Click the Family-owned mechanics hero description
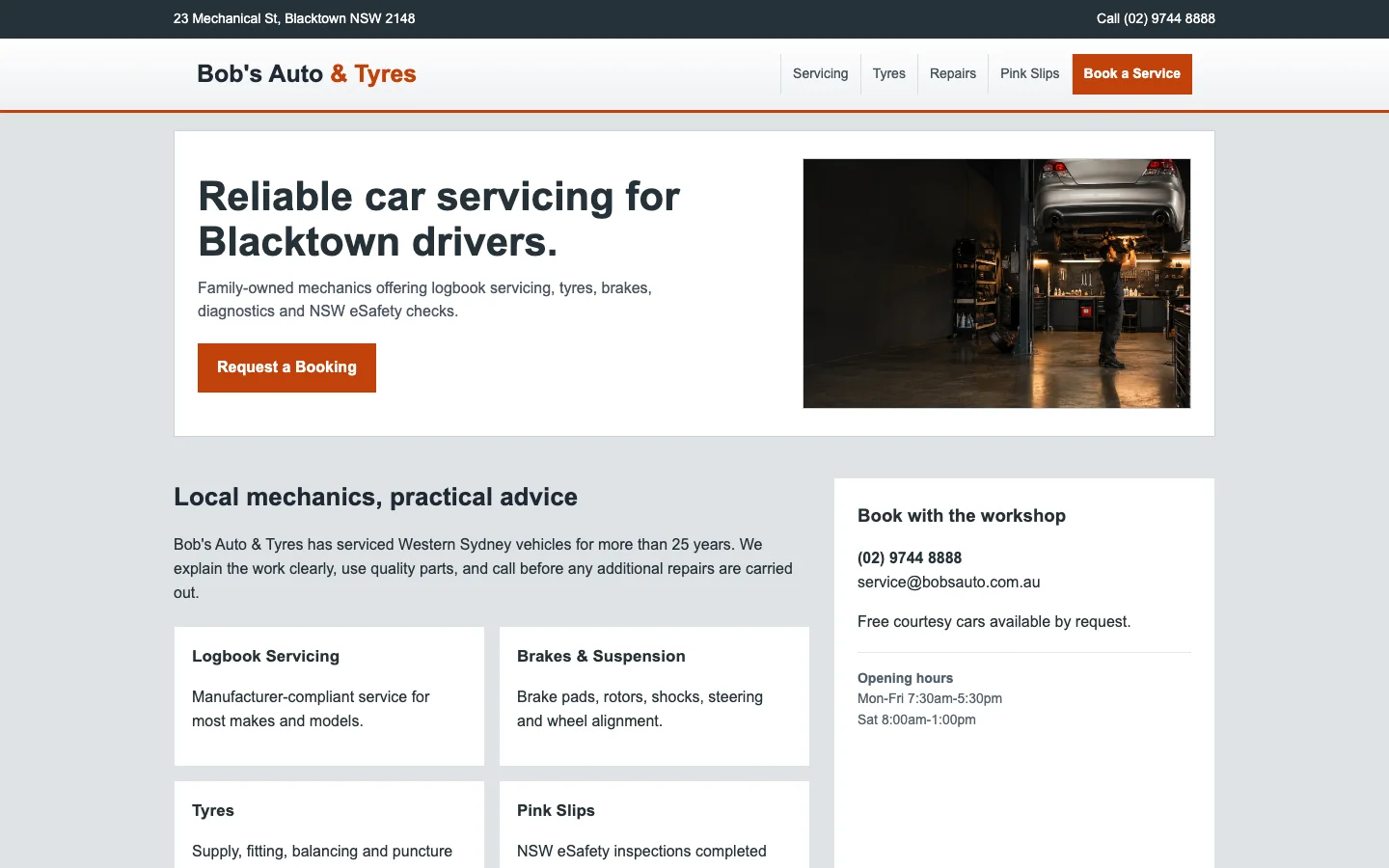The image size is (1389, 868). click(x=424, y=299)
